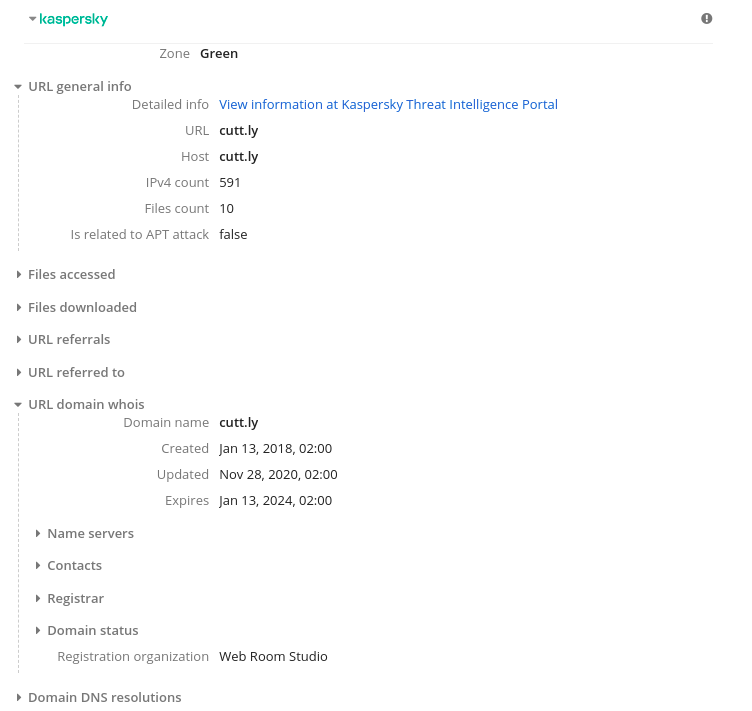Collapse the URL general info section
The image size is (752, 711).
(18, 87)
